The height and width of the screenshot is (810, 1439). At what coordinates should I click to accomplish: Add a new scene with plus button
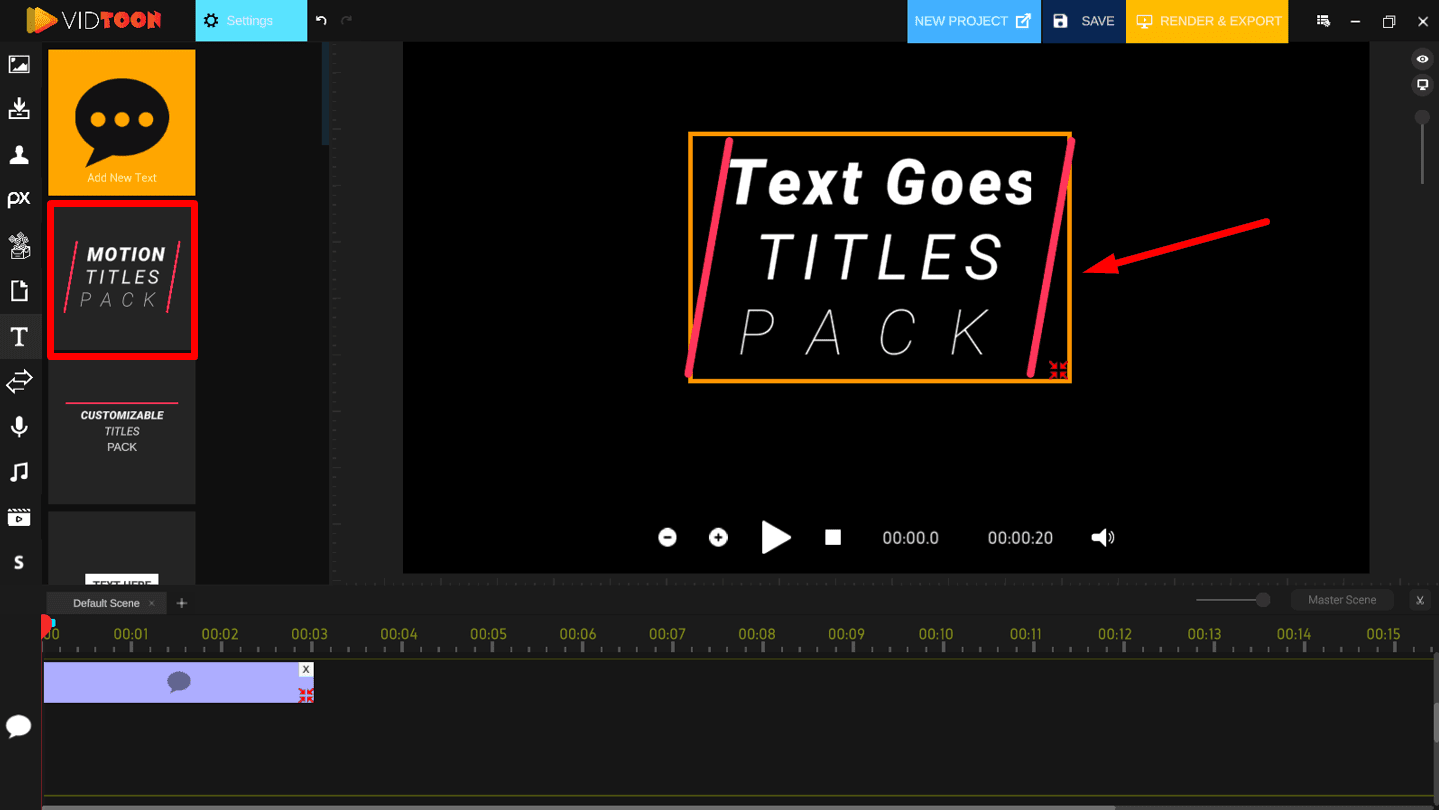point(182,603)
